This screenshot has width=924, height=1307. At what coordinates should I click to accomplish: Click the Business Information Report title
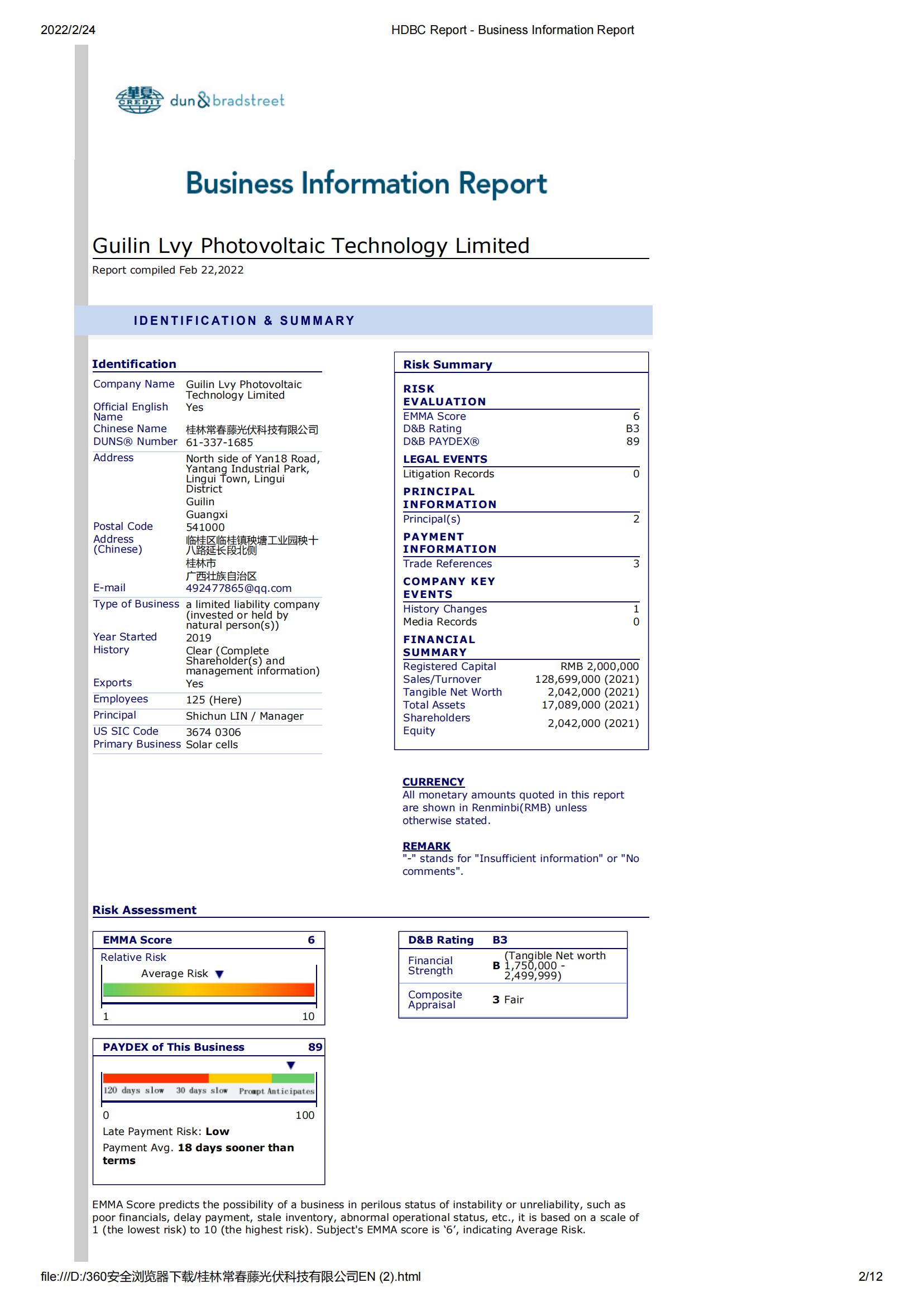click(366, 183)
